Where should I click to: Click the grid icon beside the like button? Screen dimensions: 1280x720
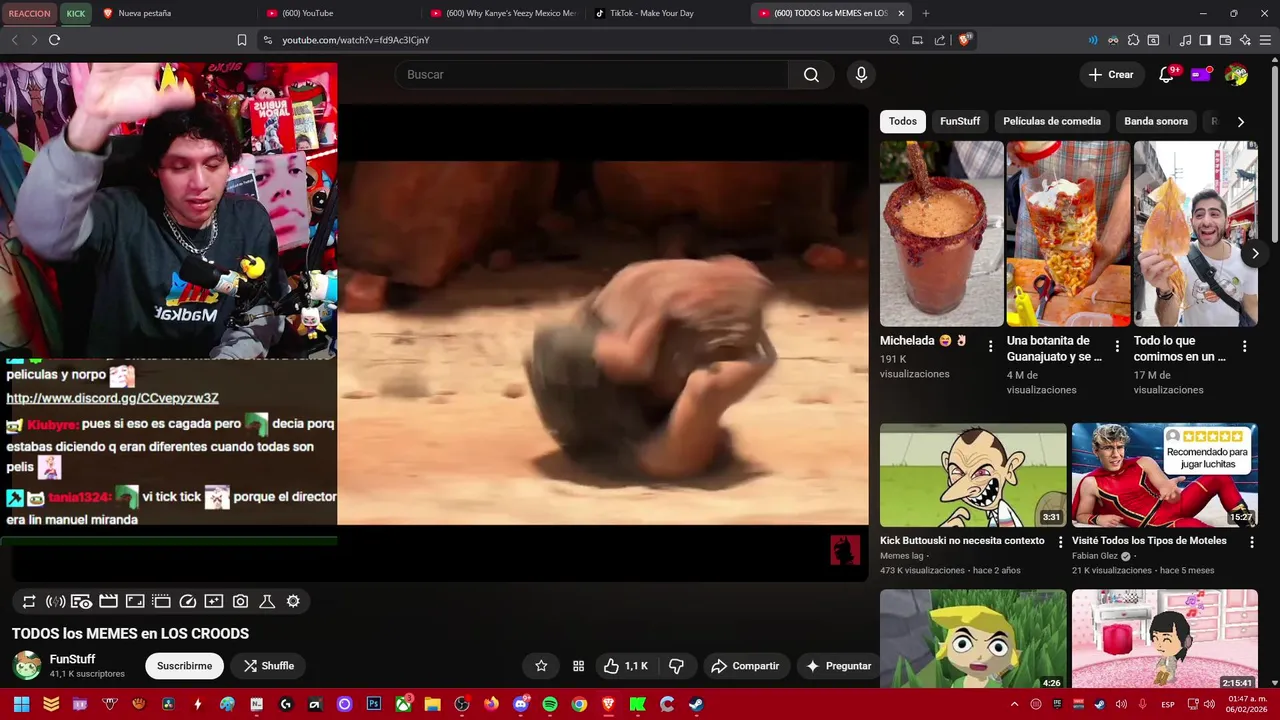(578, 666)
